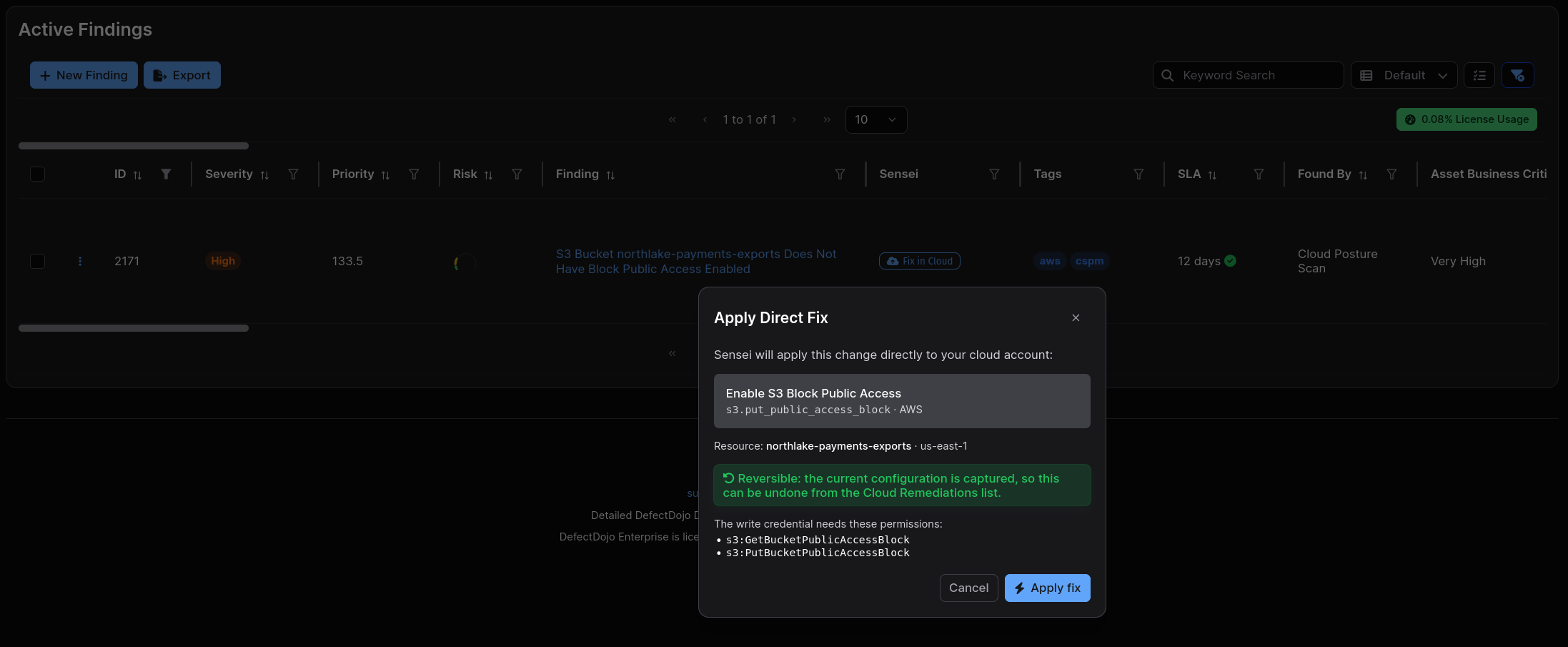Image resolution: width=1568 pixels, height=647 pixels.
Task: Filter the Tags column
Action: tap(1138, 174)
